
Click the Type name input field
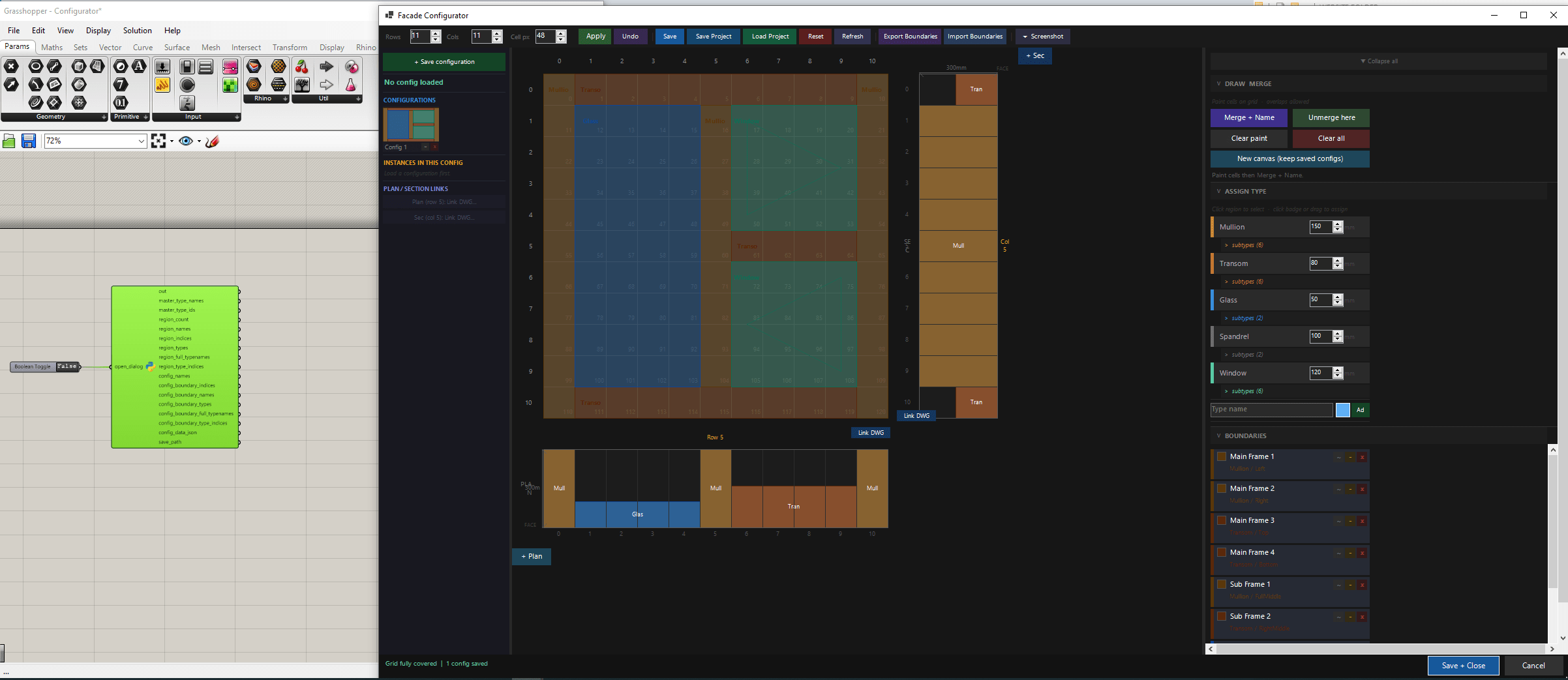click(1271, 409)
